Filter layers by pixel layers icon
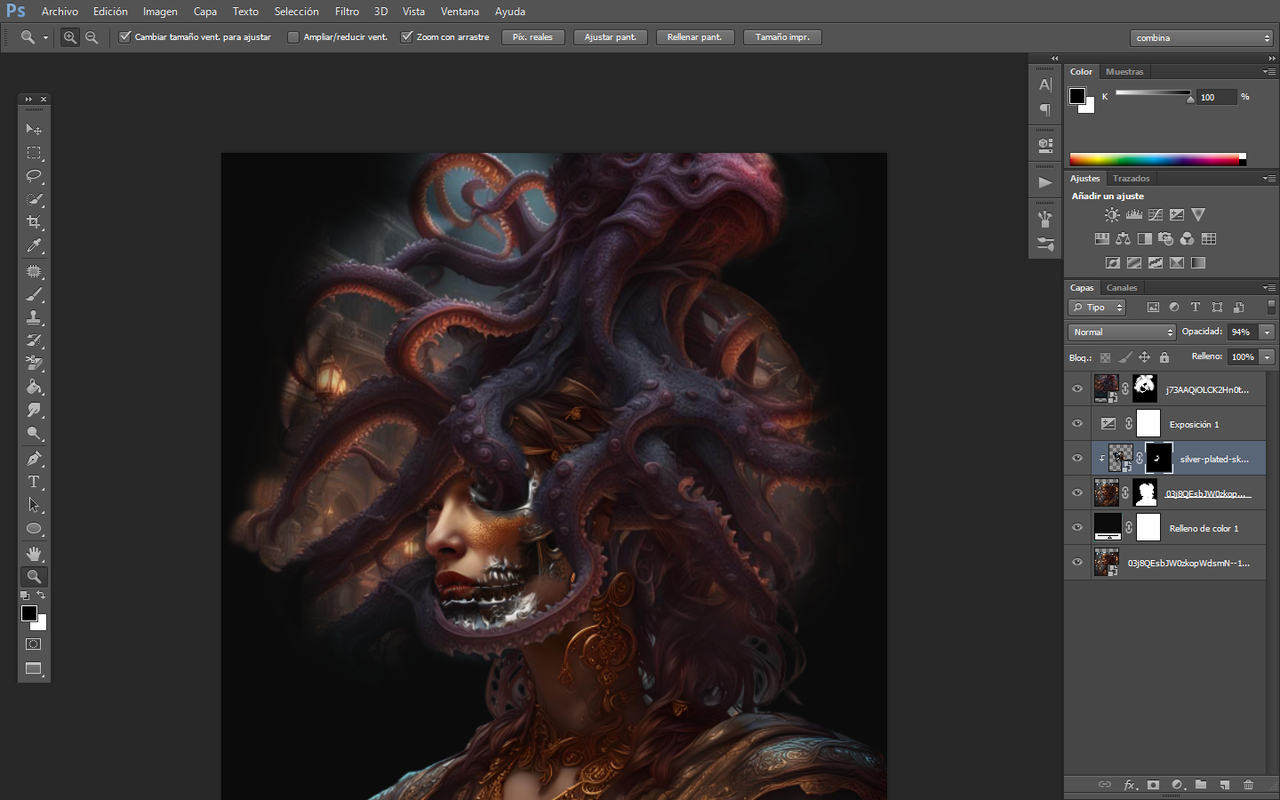 1153,307
